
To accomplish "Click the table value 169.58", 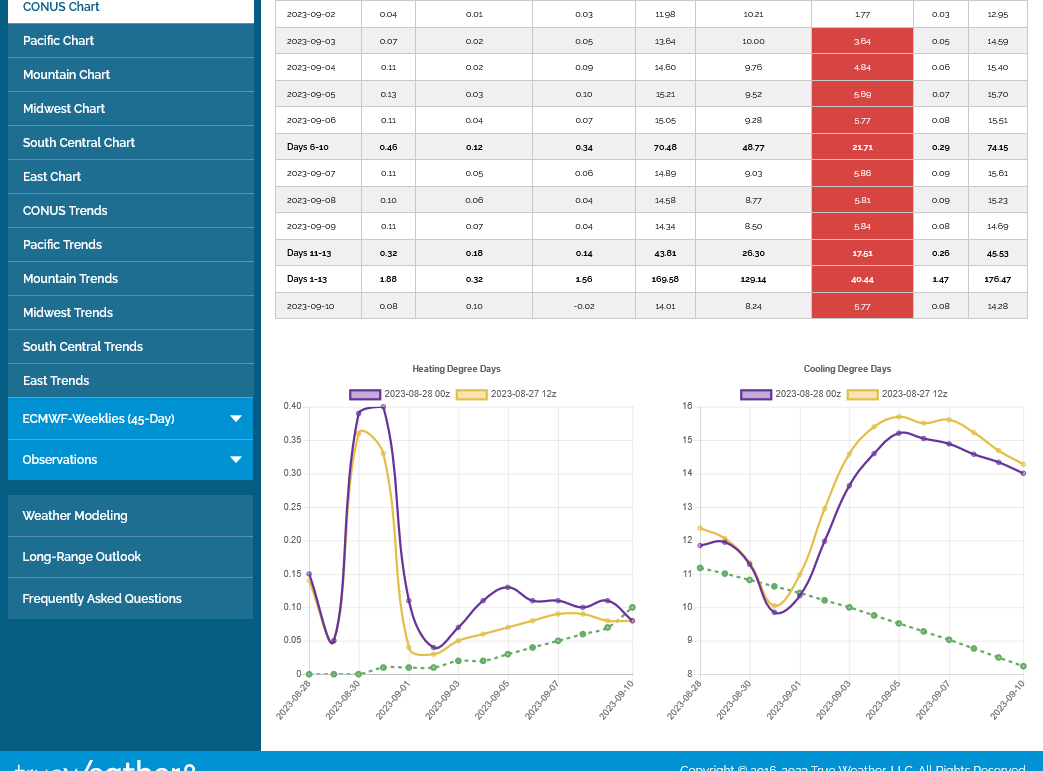I will [x=665, y=279].
